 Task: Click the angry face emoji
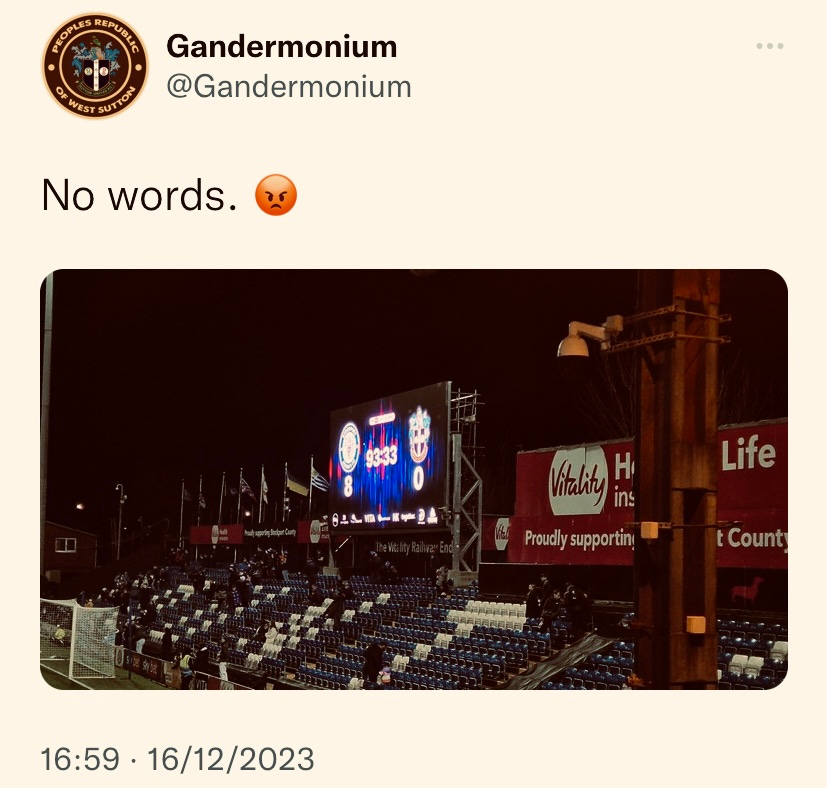276,195
